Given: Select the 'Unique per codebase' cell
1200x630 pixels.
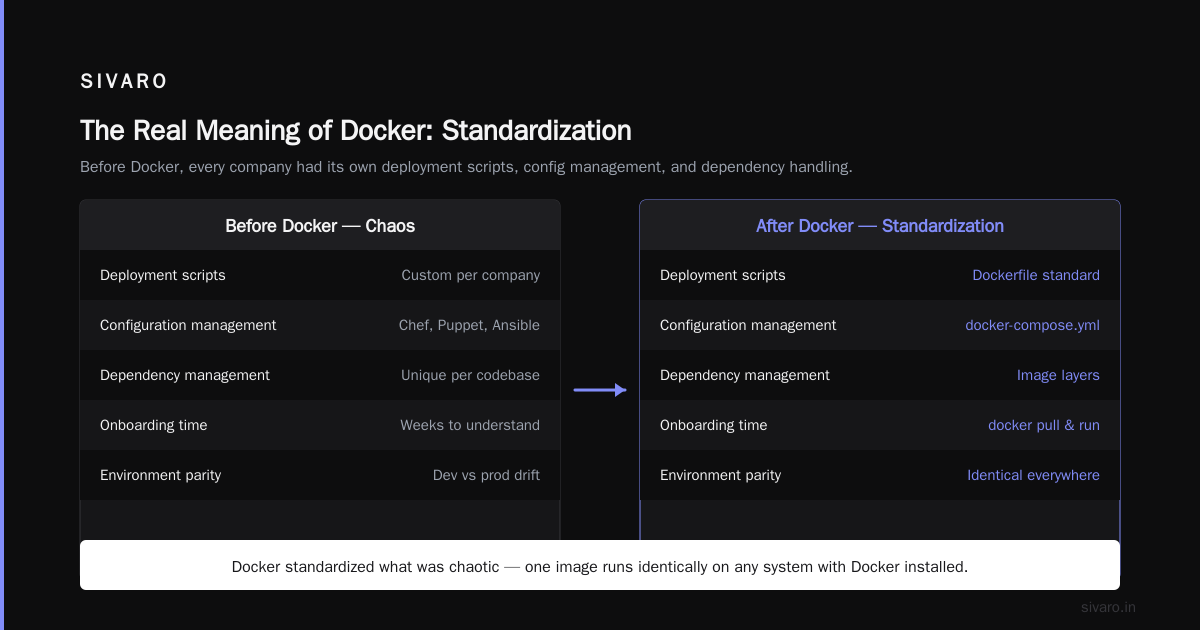Looking at the screenshot, I should coord(470,375).
